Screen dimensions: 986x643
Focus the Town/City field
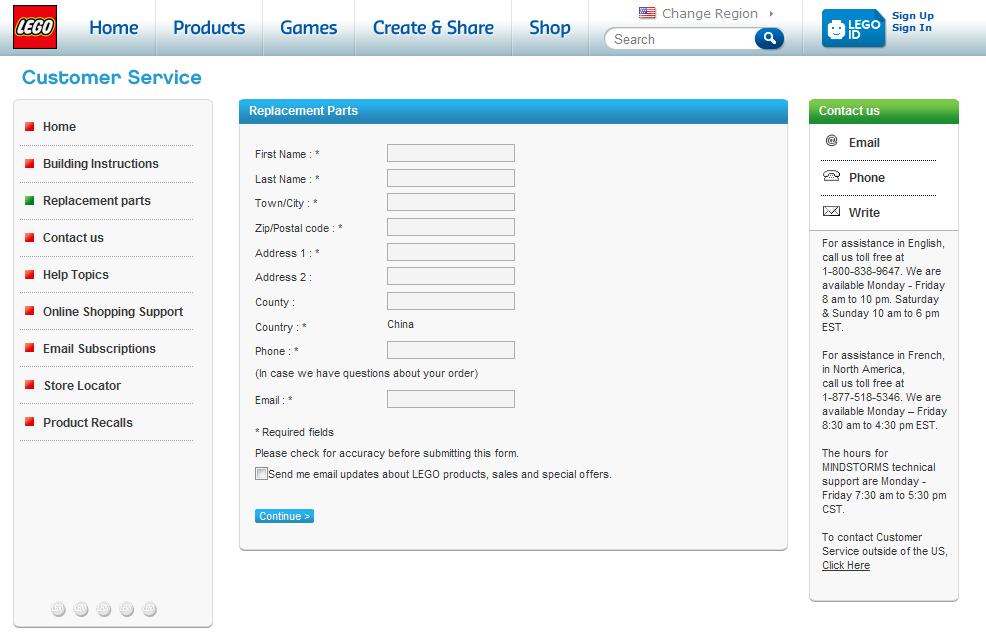click(x=451, y=202)
